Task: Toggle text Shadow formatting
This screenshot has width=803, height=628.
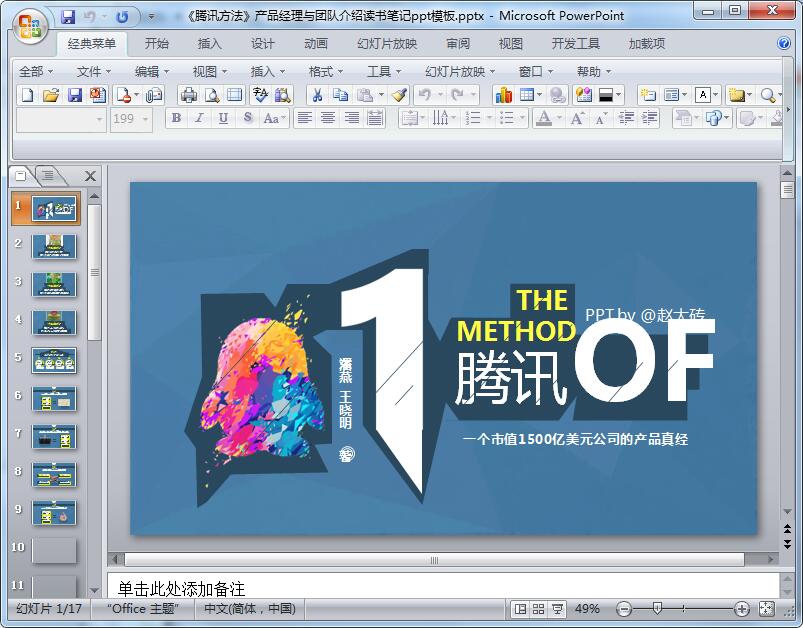Action: pyautogui.click(x=247, y=119)
